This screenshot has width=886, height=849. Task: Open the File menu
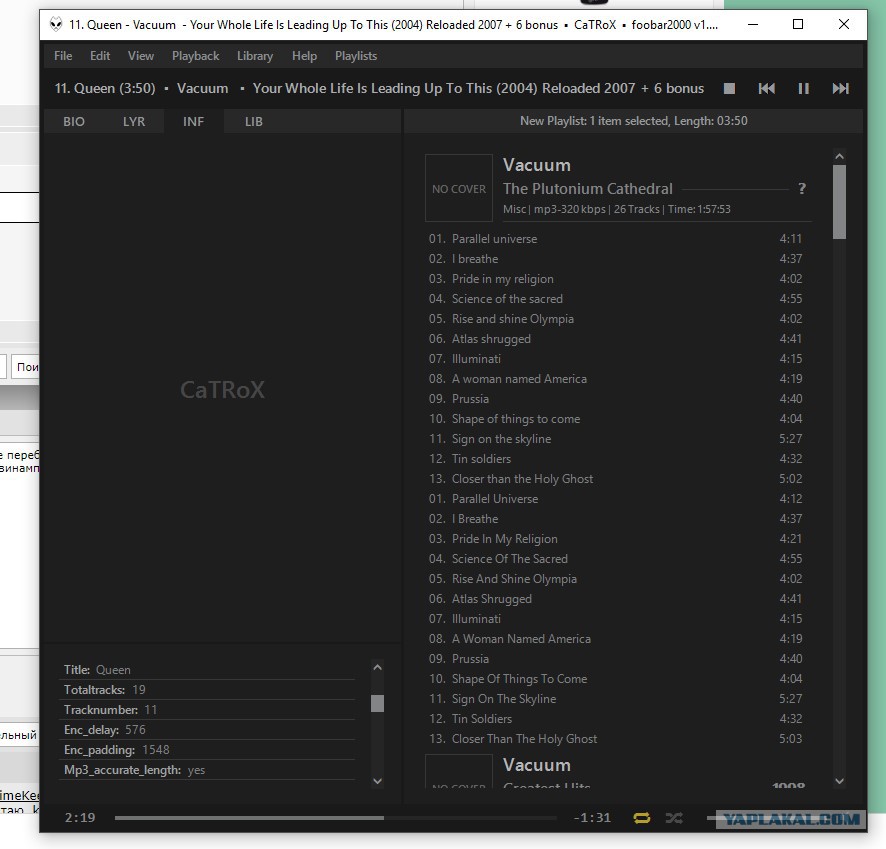pyautogui.click(x=63, y=56)
